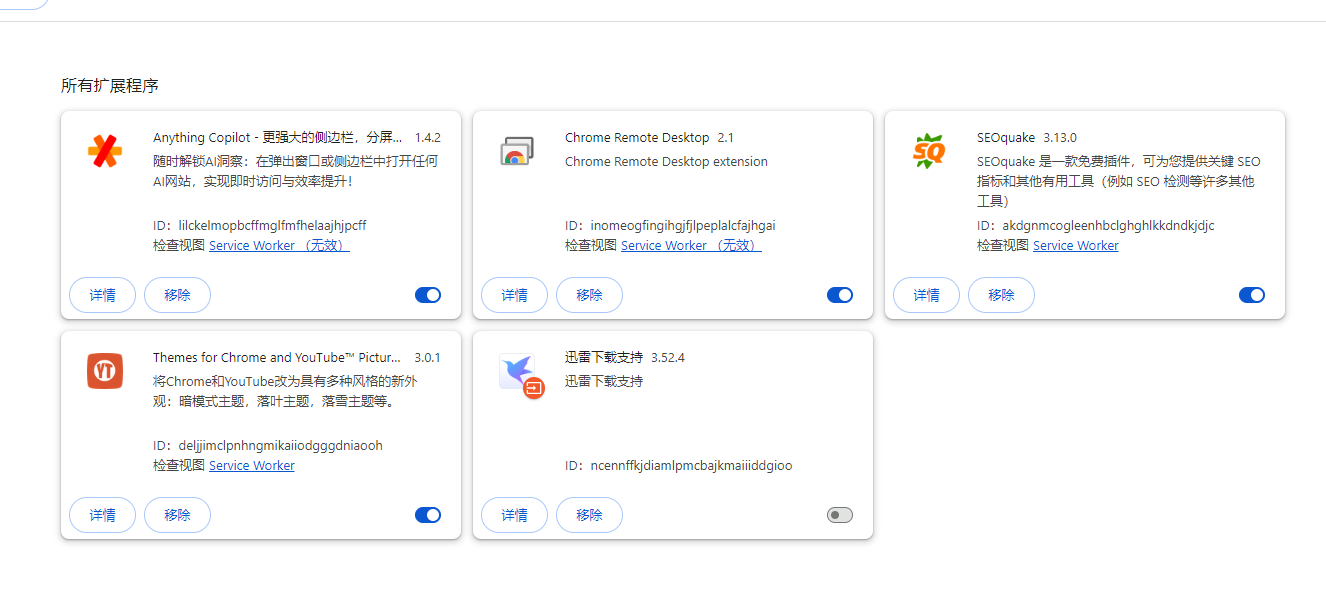1326x591 pixels.
Task: Click the 迅雷下载支持 title text
Action: point(604,358)
